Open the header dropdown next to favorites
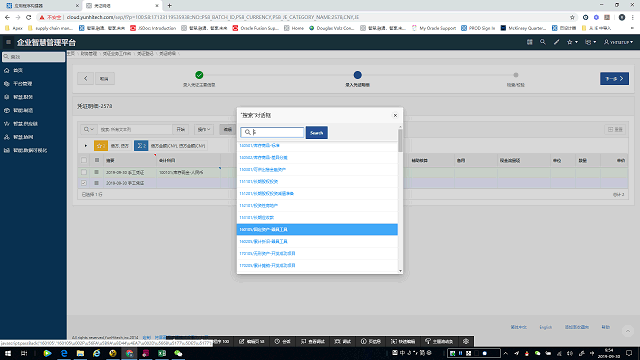 point(591,42)
